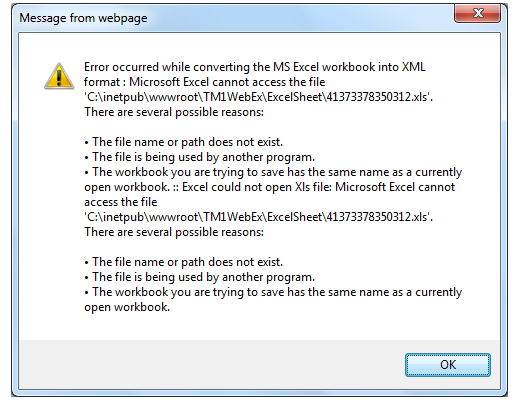The width and height of the screenshot is (524, 400).
Task: Click the yellow warning triangle icon
Action: [x=59, y=76]
